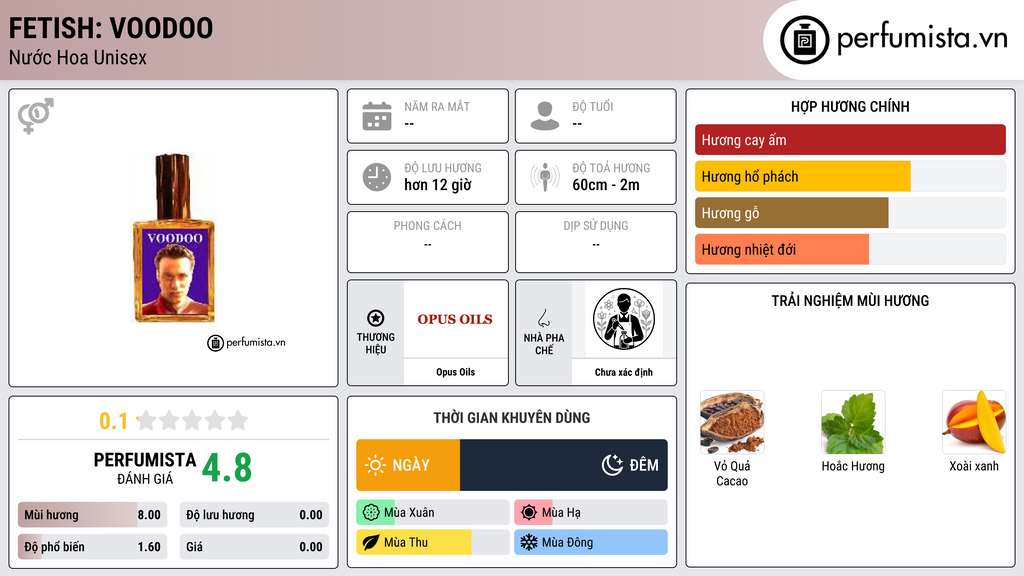Click the perfumista.vn site name in header
This screenshot has height=576, width=1024.
click(922, 38)
